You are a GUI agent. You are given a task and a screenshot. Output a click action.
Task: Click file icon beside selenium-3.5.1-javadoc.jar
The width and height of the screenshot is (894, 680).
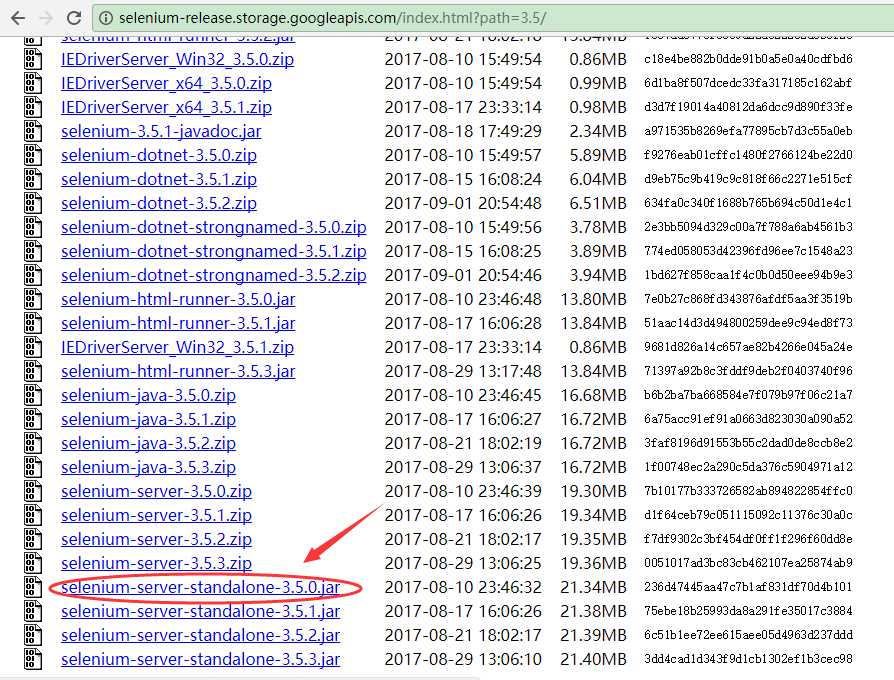coord(33,131)
